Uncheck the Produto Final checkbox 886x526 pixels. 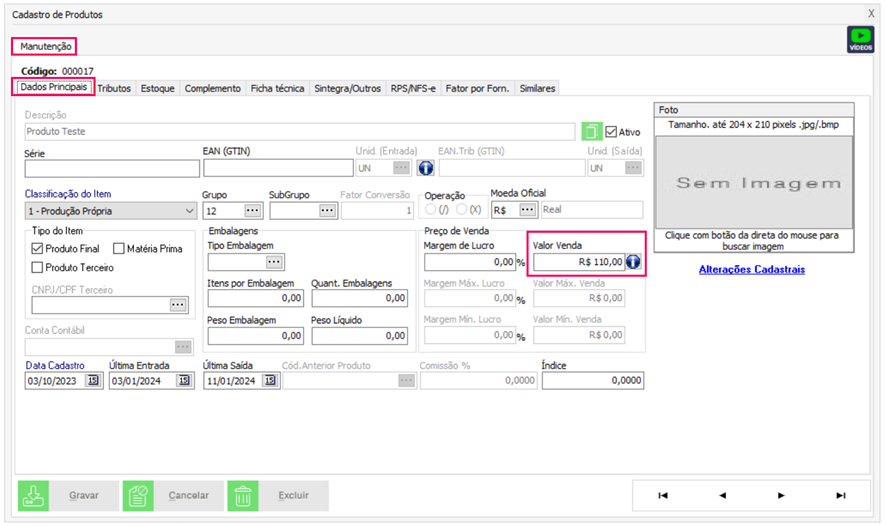[38, 249]
